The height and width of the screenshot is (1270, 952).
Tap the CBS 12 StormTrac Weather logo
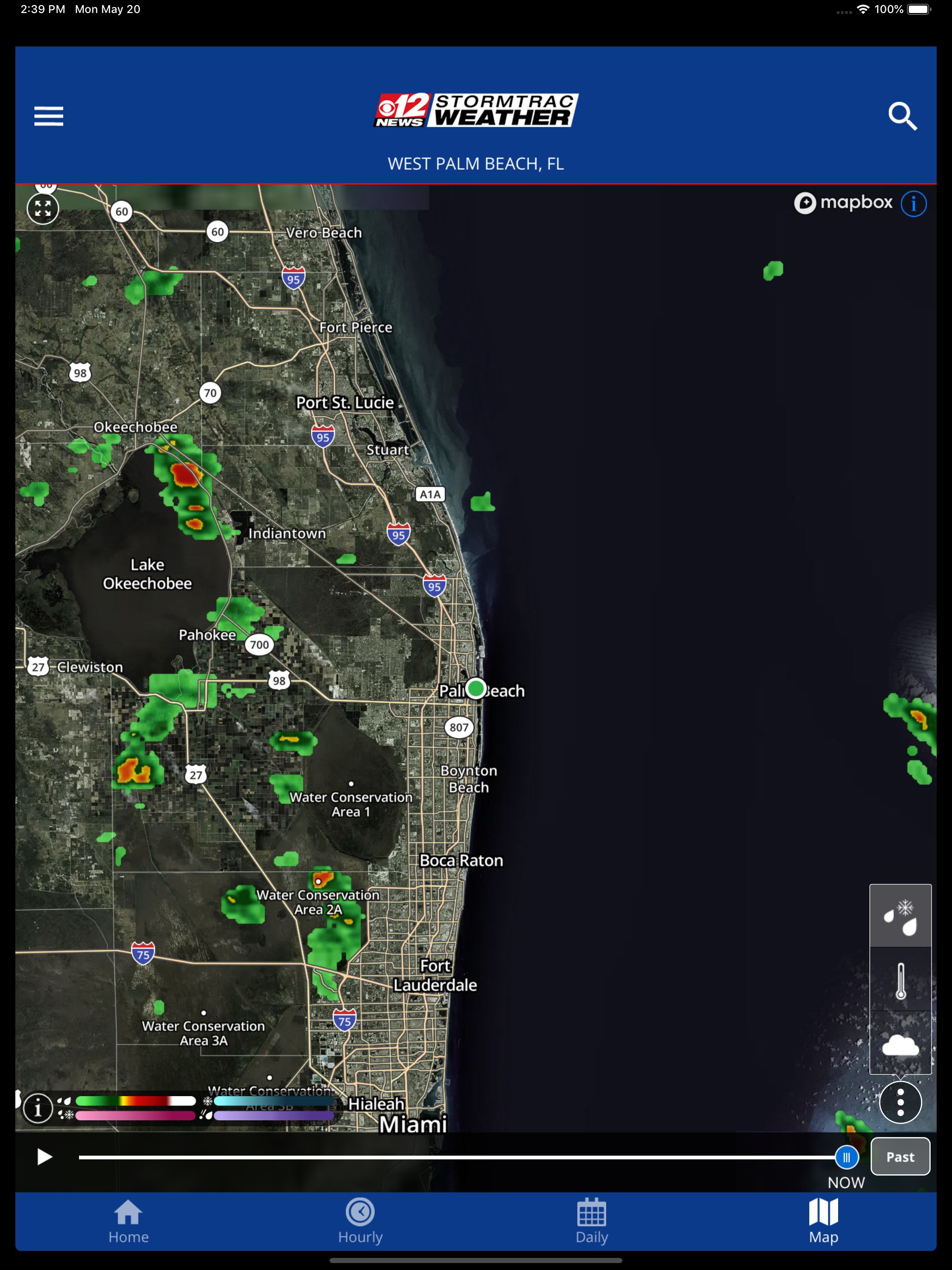[476, 110]
